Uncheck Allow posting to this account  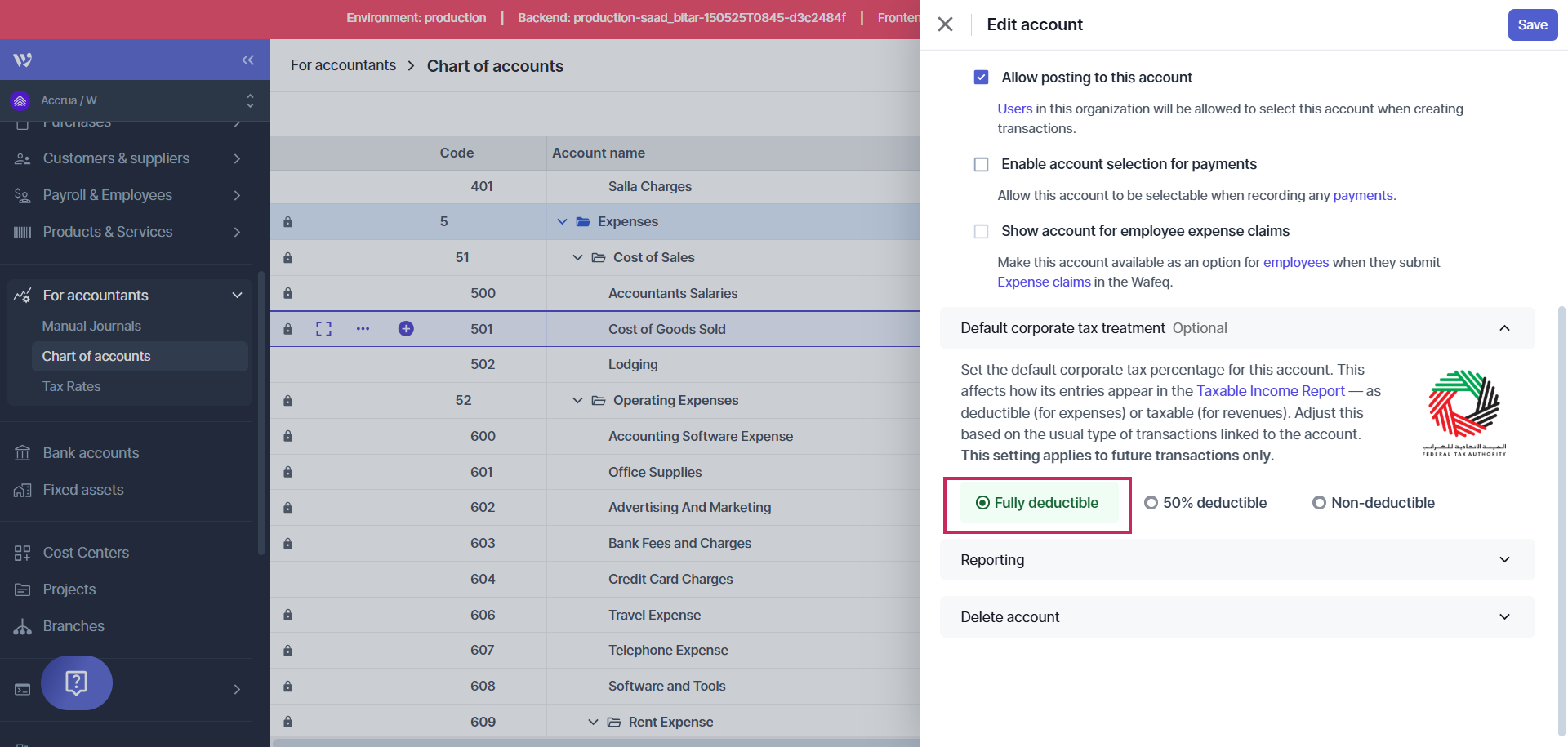(x=981, y=78)
